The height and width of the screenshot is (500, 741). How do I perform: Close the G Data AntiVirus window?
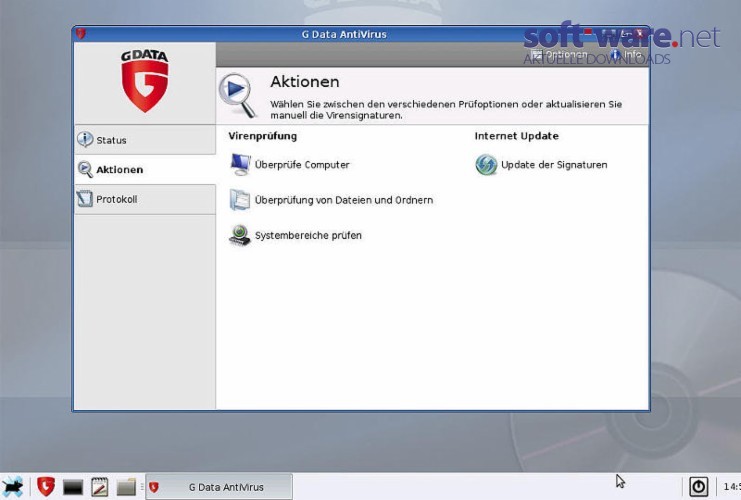(640, 34)
